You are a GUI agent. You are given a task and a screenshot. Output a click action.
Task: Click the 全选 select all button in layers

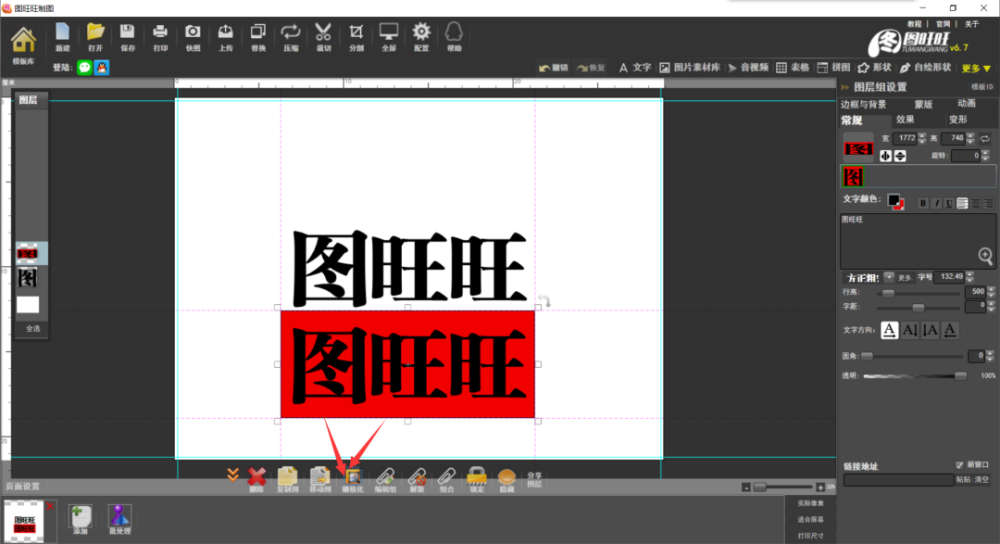click(x=33, y=328)
